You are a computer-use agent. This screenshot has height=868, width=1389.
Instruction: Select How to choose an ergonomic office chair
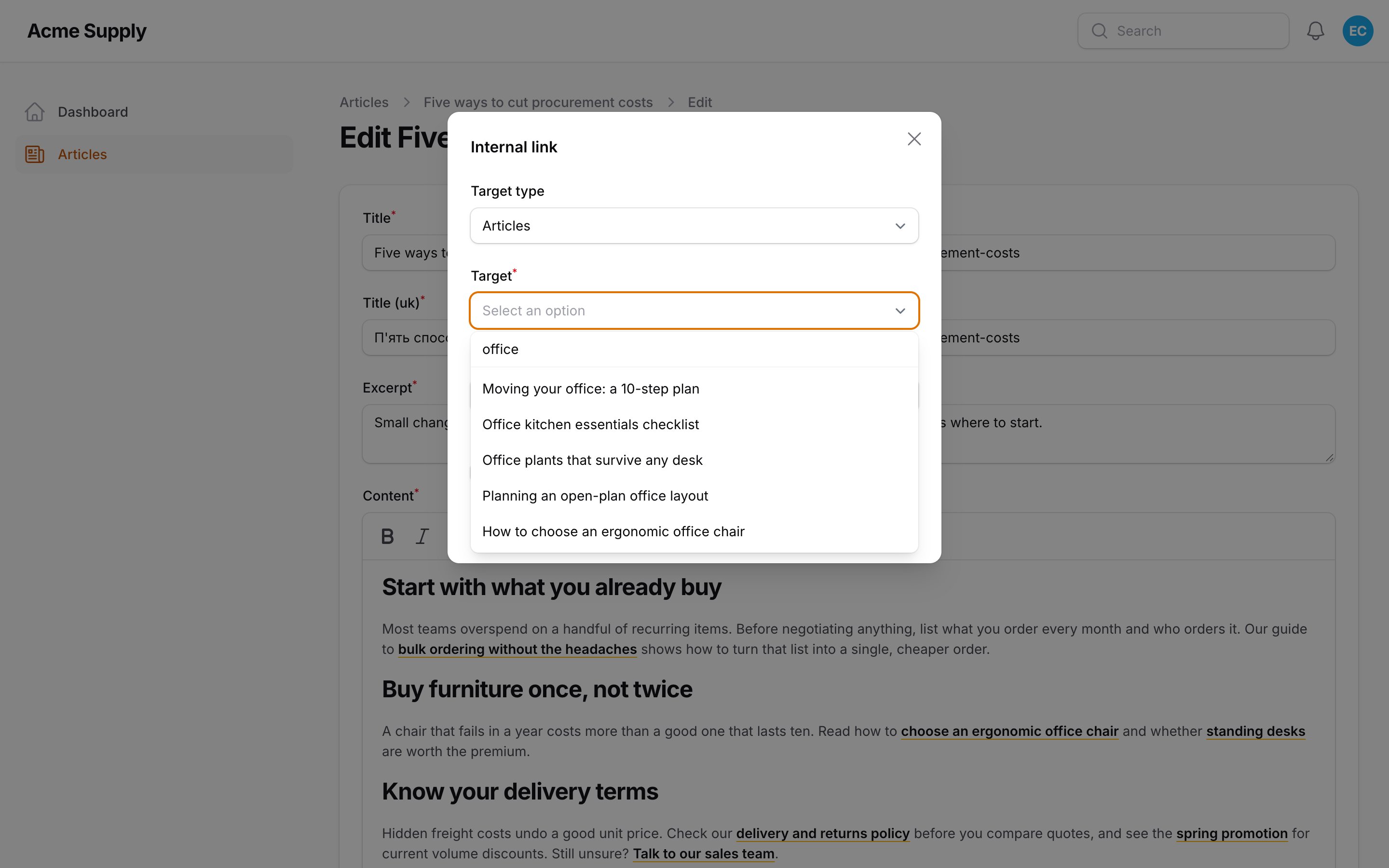[694, 531]
